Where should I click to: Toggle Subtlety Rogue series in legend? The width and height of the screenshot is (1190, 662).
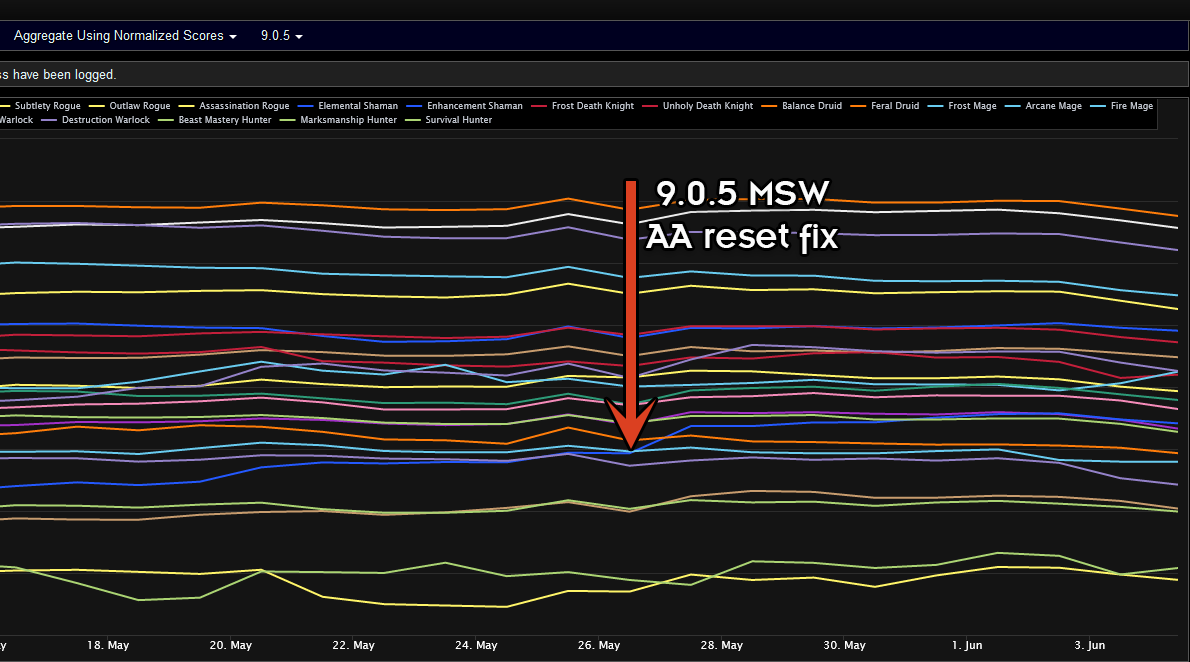click(46, 106)
